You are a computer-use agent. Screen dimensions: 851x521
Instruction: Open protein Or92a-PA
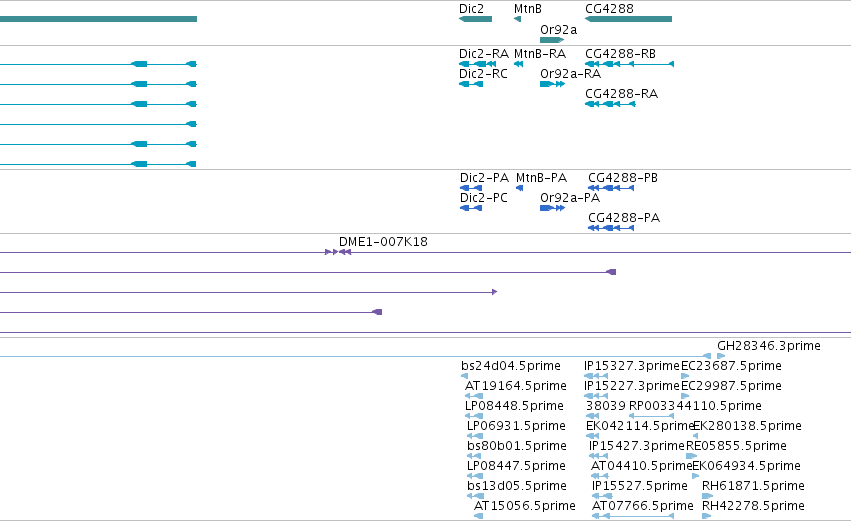coord(570,198)
